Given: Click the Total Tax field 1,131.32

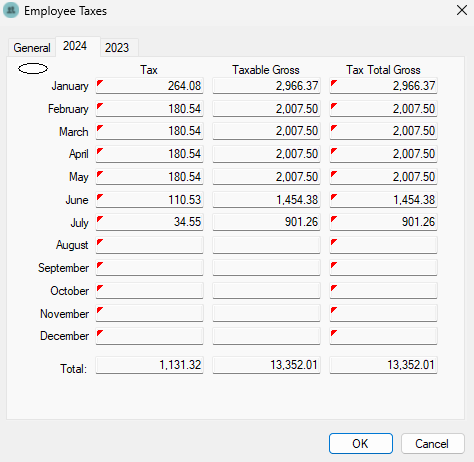Looking at the screenshot, I should (x=149, y=365).
